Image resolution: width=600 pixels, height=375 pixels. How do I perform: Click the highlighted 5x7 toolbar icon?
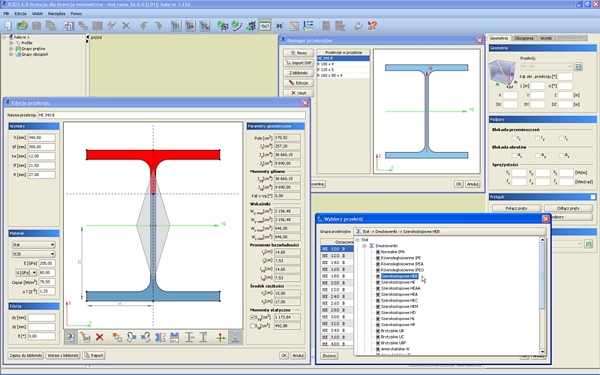click(x=265, y=26)
